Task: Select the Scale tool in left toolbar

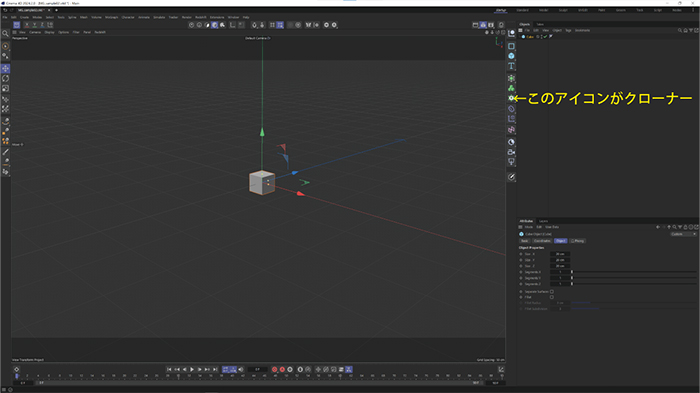Action: pyautogui.click(x=5, y=88)
